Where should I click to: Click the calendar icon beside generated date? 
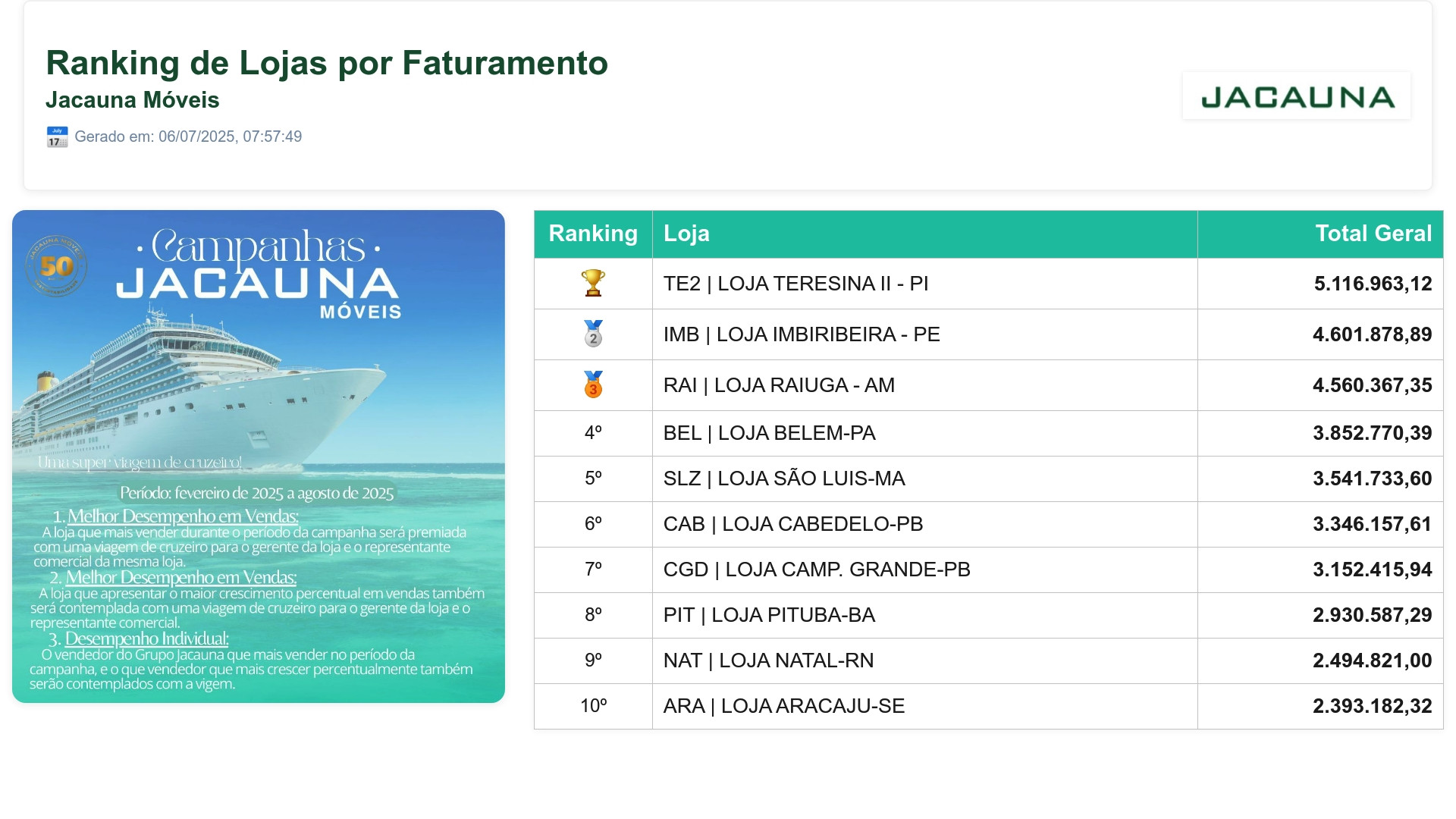(x=57, y=136)
